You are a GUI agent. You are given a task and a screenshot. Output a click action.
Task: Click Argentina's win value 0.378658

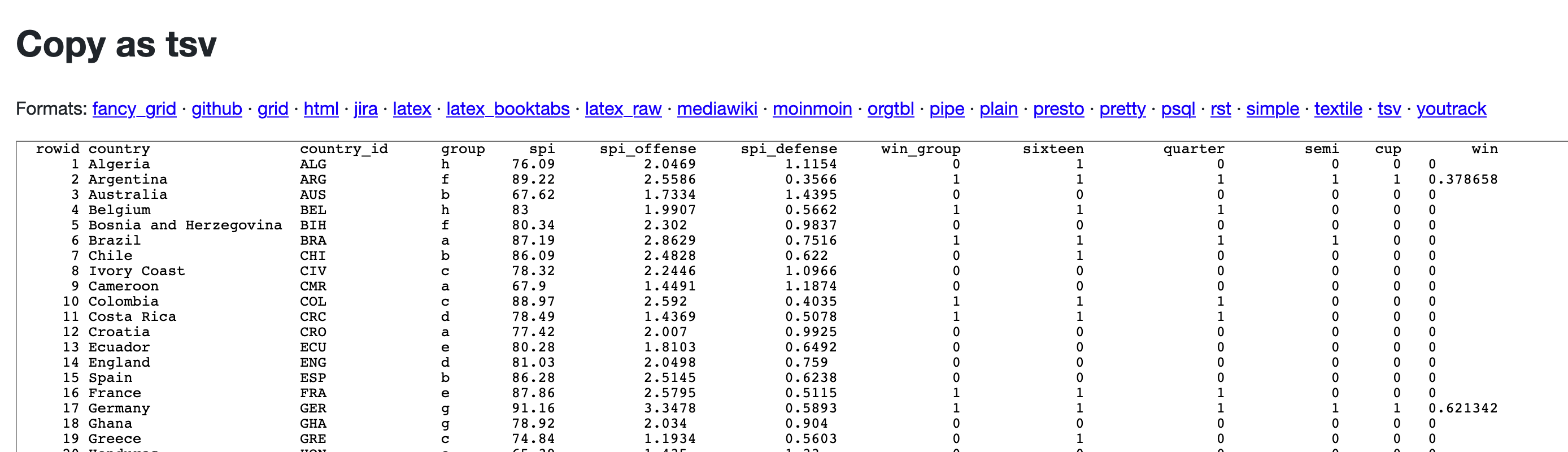(1463, 179)
